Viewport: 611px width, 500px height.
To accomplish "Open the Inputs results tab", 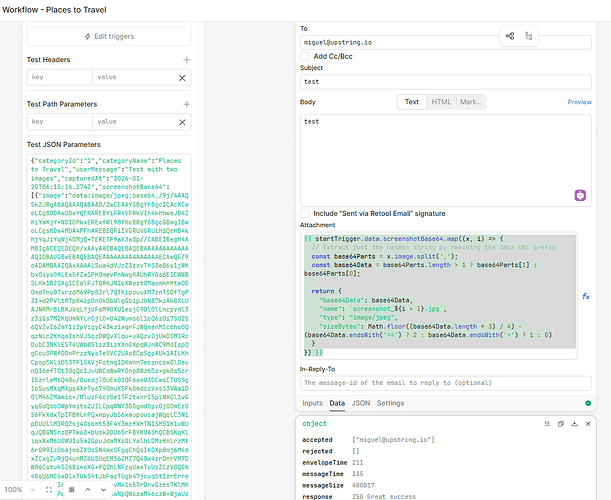I will tap(313, 403).
